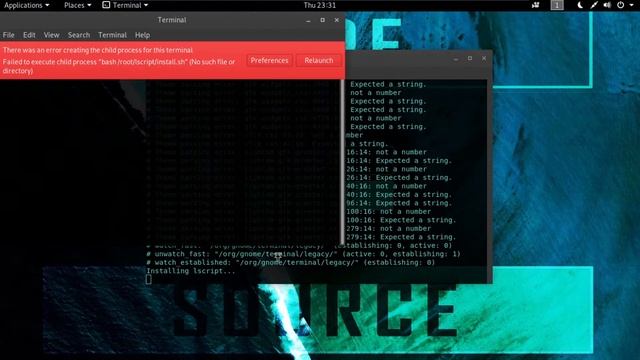Click the 'unwatch_fast' output line
This screenshot has width=640, height=360.
(303, 254)
